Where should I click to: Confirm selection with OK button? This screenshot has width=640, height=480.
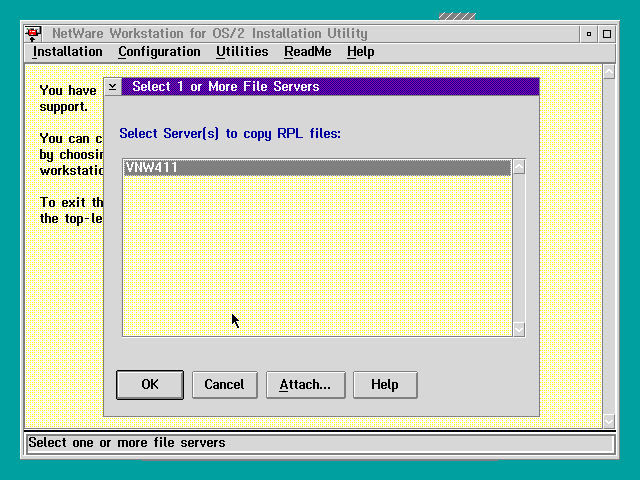(150, 384)
